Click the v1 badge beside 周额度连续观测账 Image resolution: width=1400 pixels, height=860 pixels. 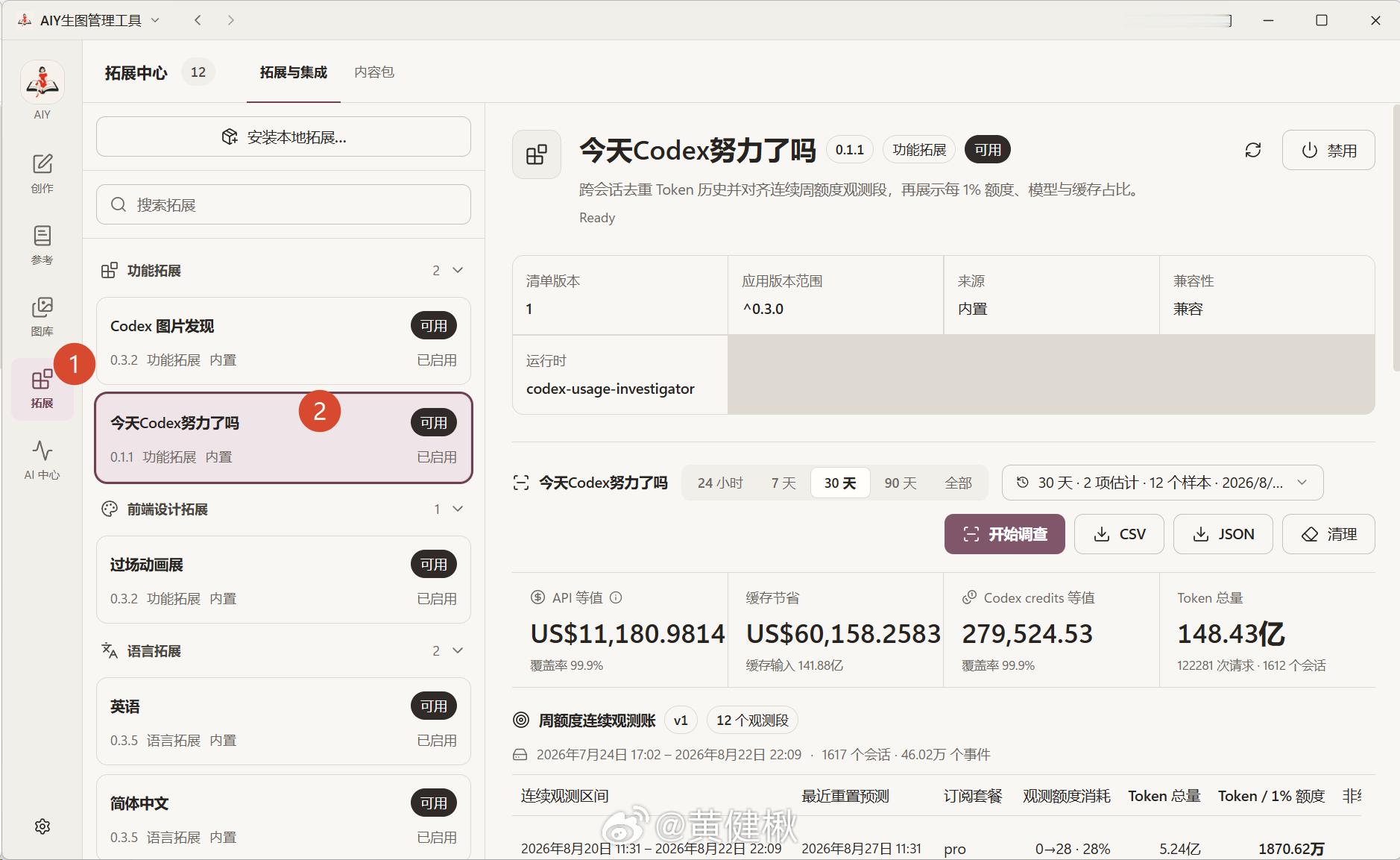pyautogui.click(x=681, y=721)
